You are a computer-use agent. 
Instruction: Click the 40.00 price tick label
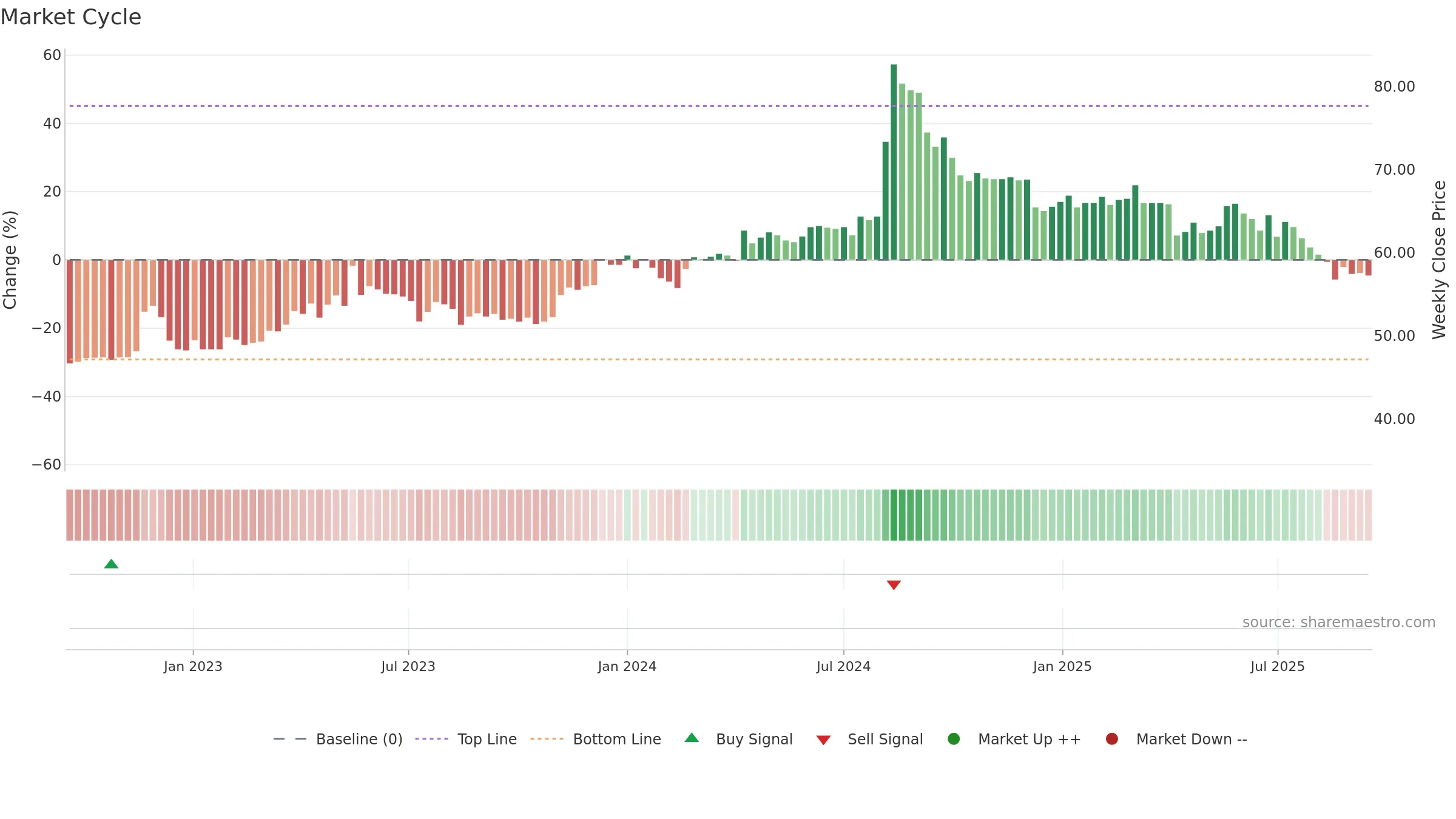point(1395,419)
